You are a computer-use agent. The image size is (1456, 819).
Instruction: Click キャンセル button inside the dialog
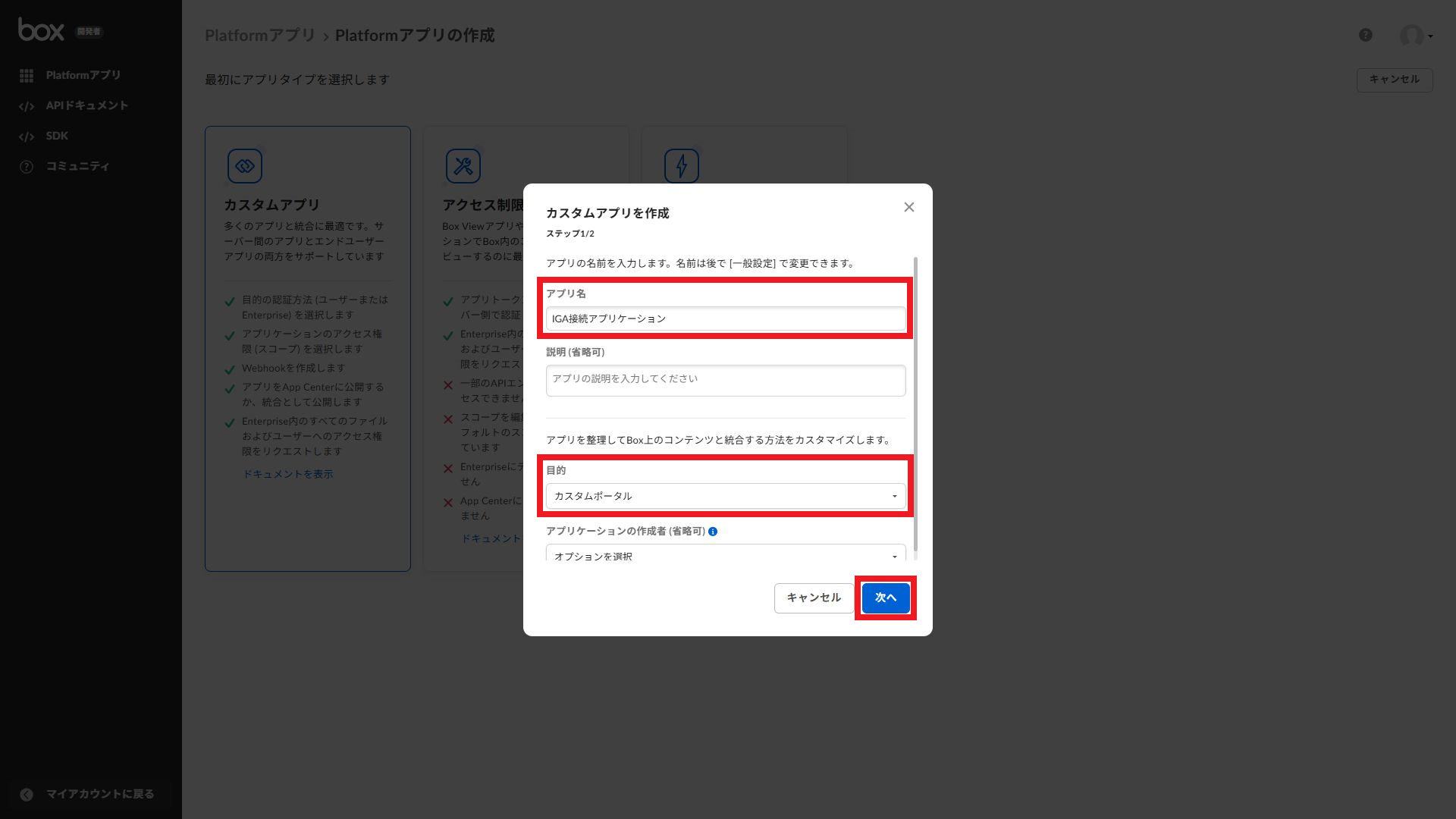[x=814, y=598]
